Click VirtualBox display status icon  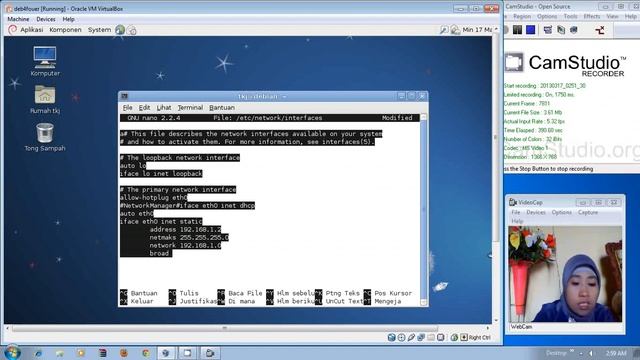(x=440, y=337)
